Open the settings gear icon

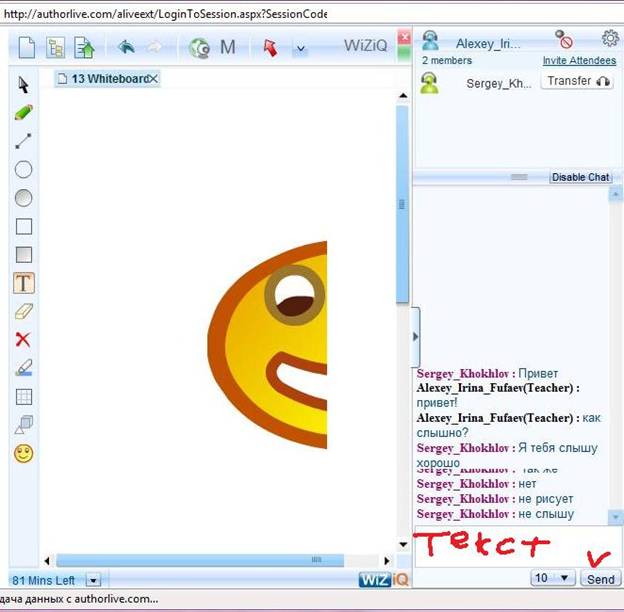click(610, 39)
